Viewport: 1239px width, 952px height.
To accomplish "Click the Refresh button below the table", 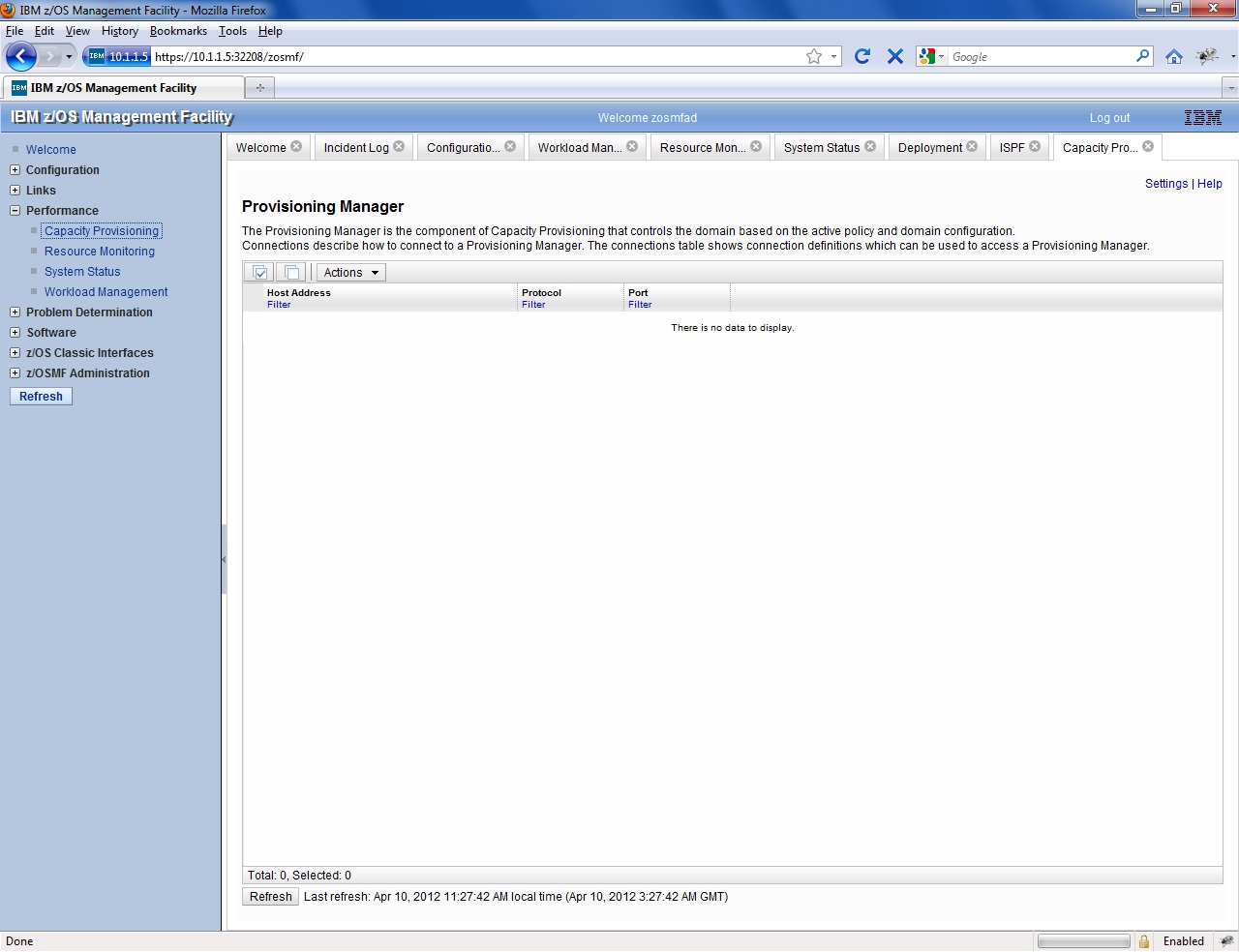I will (x=271, y=897).
